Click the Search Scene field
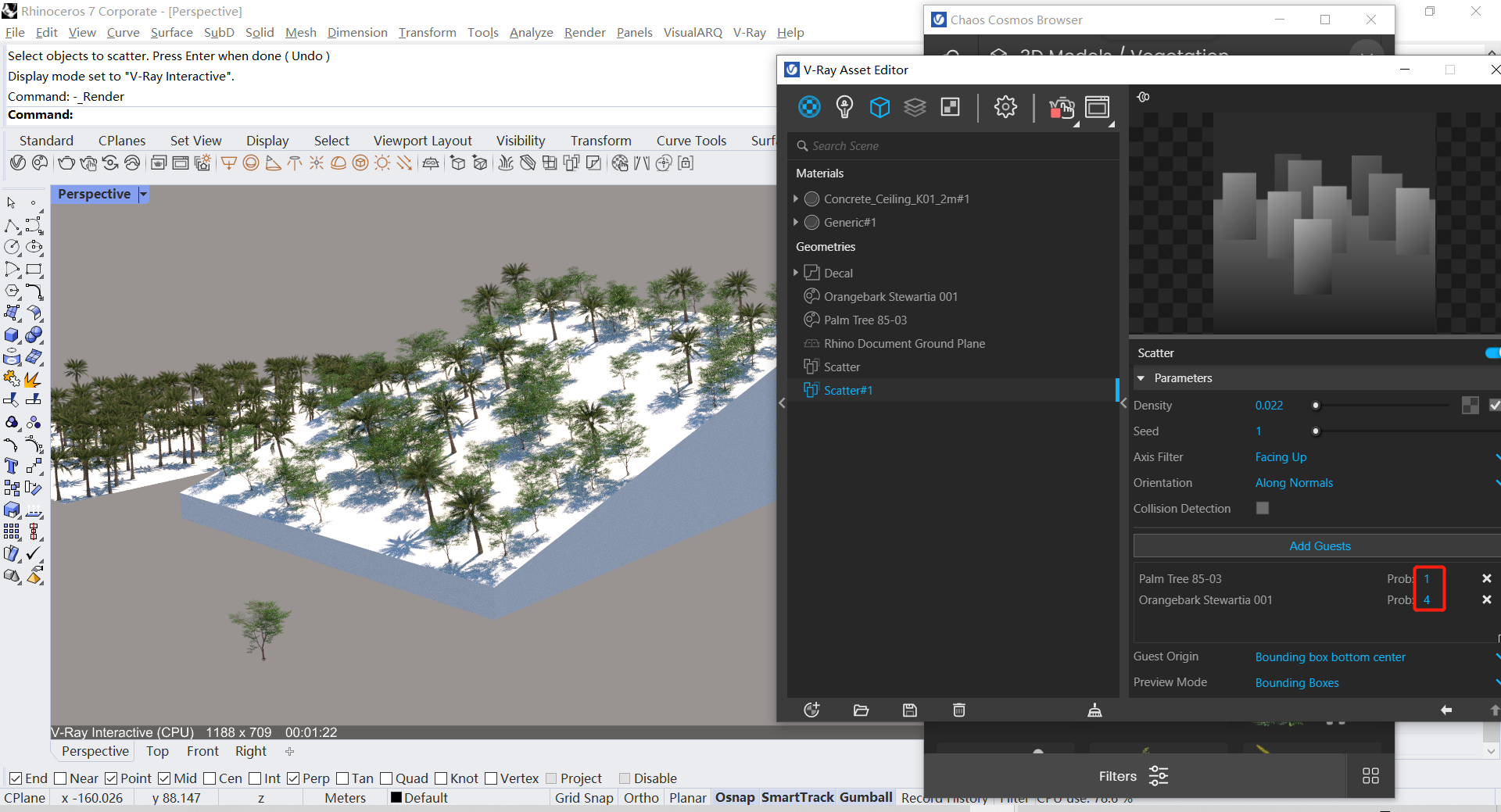Image resolution: width=1501 pixels, height=812 pixels. click(x=954, y=146)
